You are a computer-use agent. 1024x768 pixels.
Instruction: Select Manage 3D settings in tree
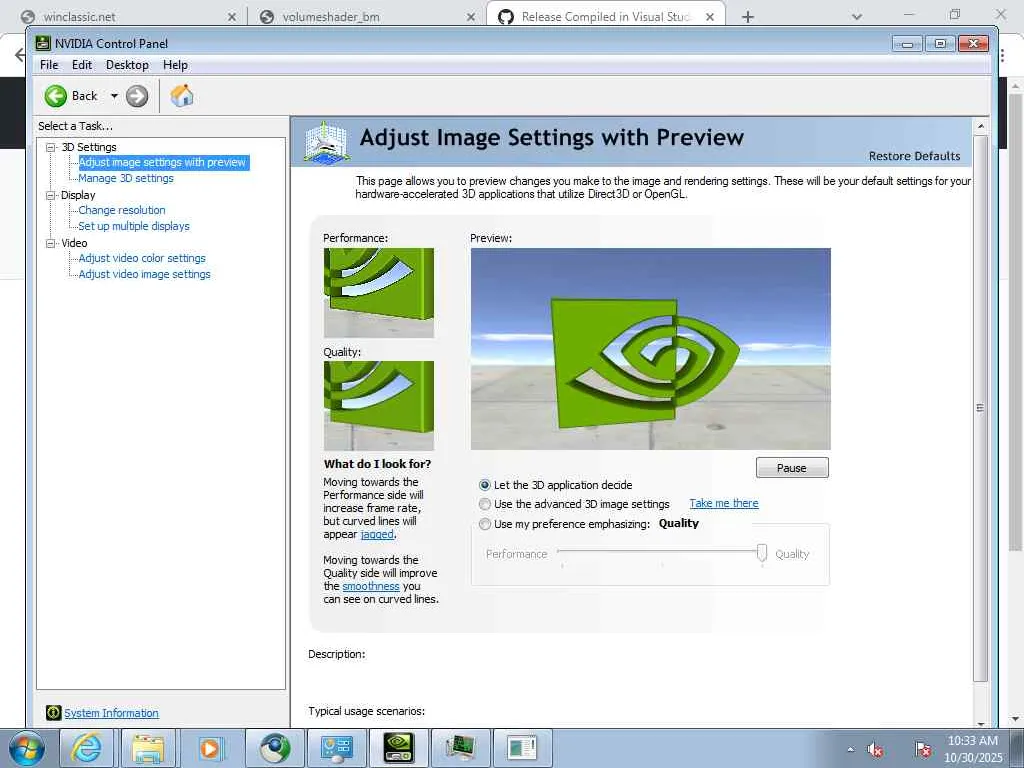126,178
